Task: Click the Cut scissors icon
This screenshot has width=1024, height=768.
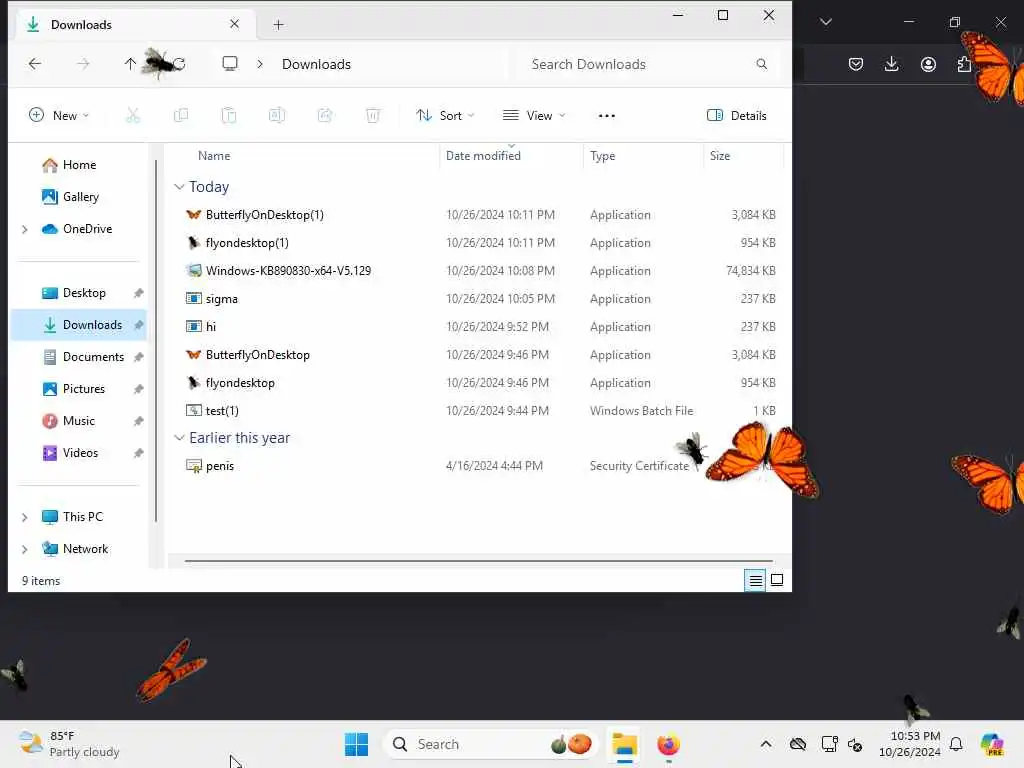Action: point(133,116)
